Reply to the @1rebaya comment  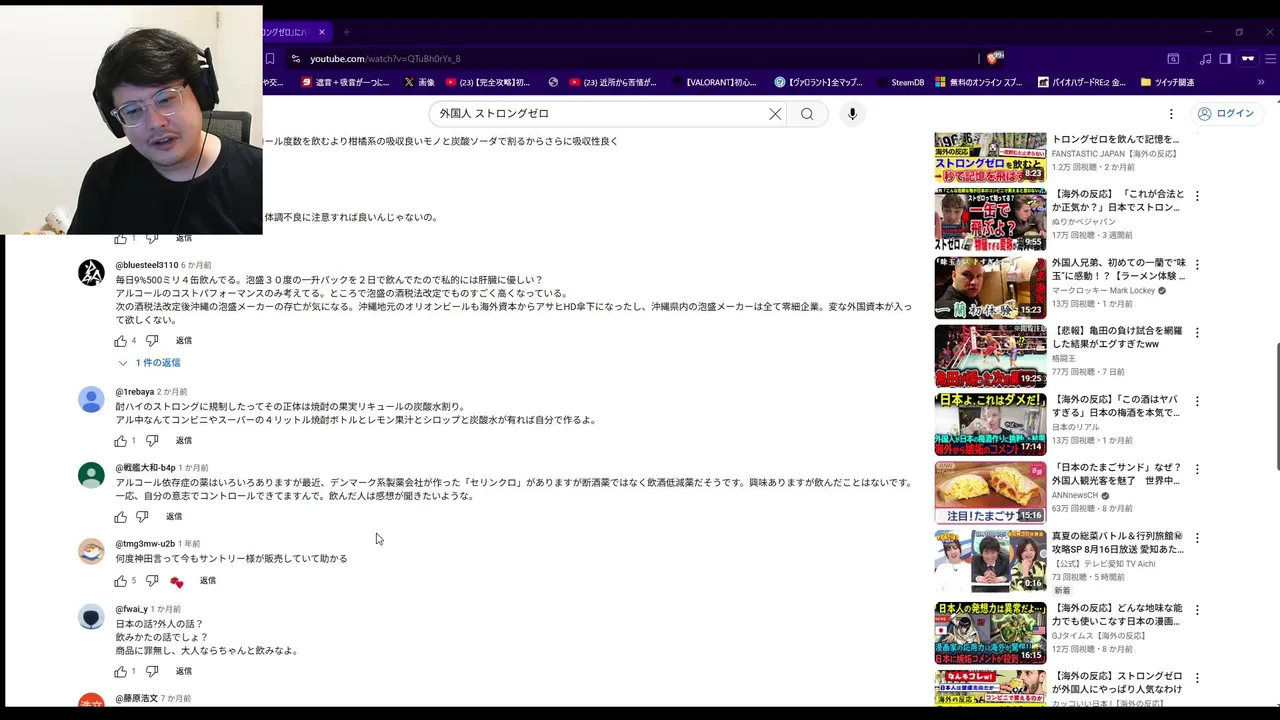(x=184, y=441)
